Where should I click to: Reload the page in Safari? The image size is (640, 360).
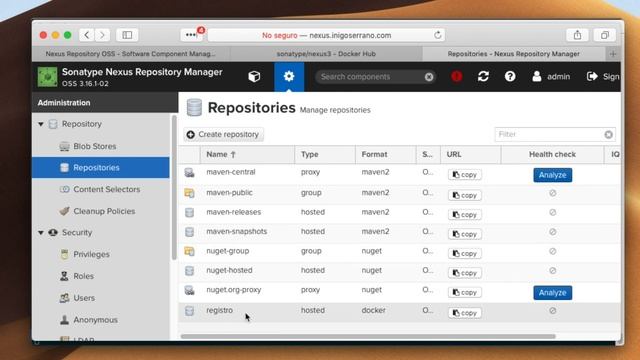[438, 35]
